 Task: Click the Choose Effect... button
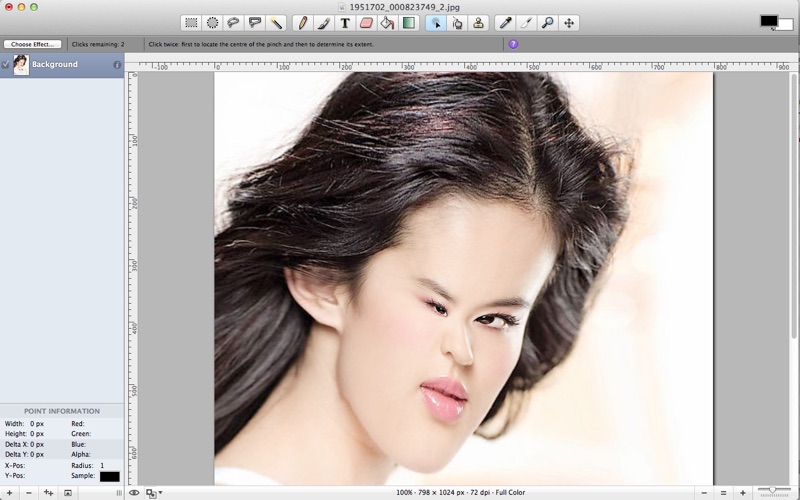tap(32, 44)
